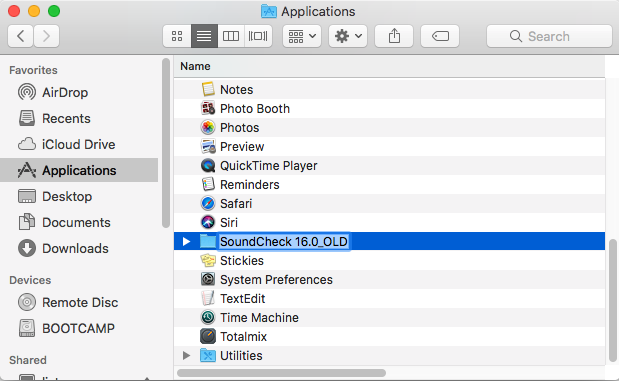This screenshot has height=381, width=619.
Task: Select the Time Machine name text
Action: (x=259, y=317)
